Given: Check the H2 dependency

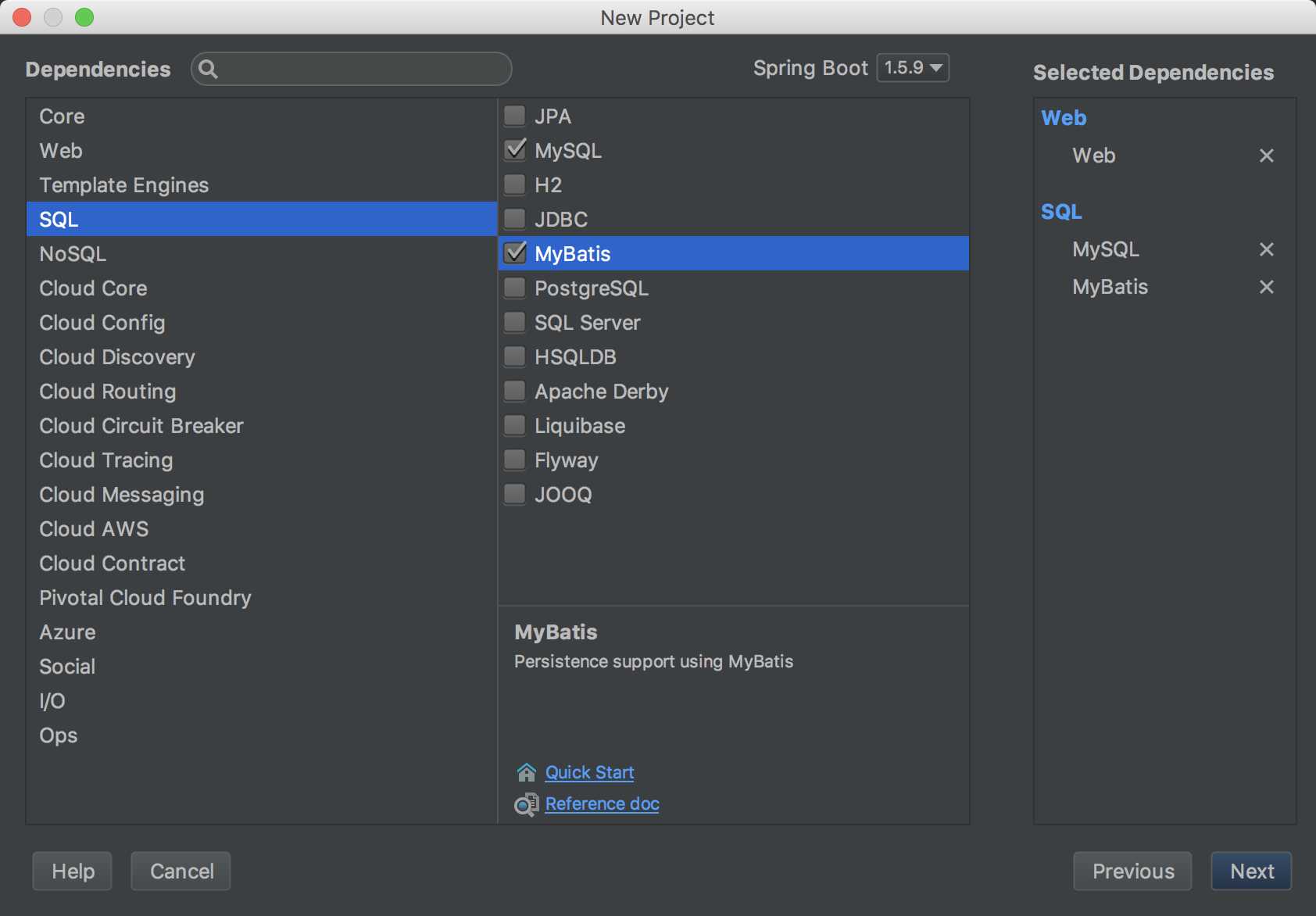Looking at the screenshot, I should (515, 184).
